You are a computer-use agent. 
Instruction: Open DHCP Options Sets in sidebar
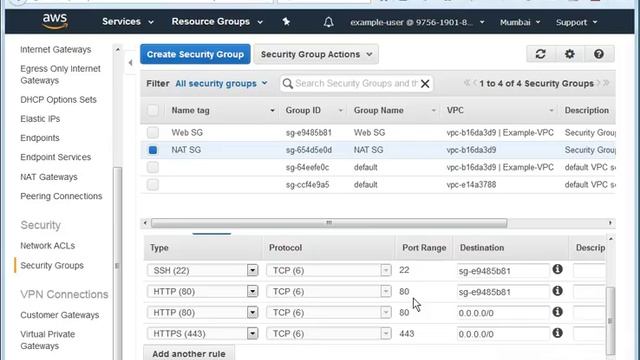pyautogui.click(x=58, y=100)
